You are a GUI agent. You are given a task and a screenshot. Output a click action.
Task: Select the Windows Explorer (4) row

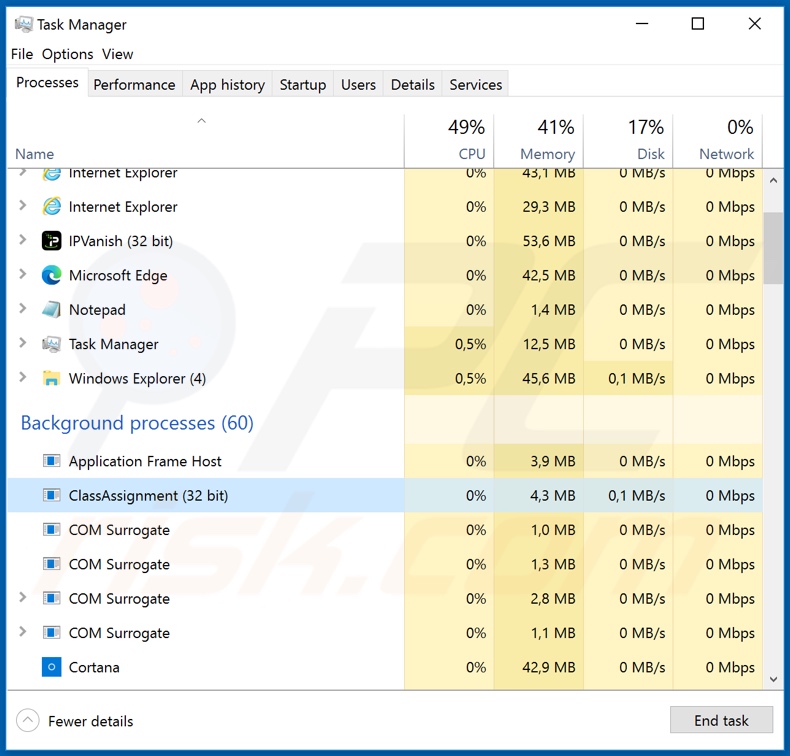click(x=385, y=378)
